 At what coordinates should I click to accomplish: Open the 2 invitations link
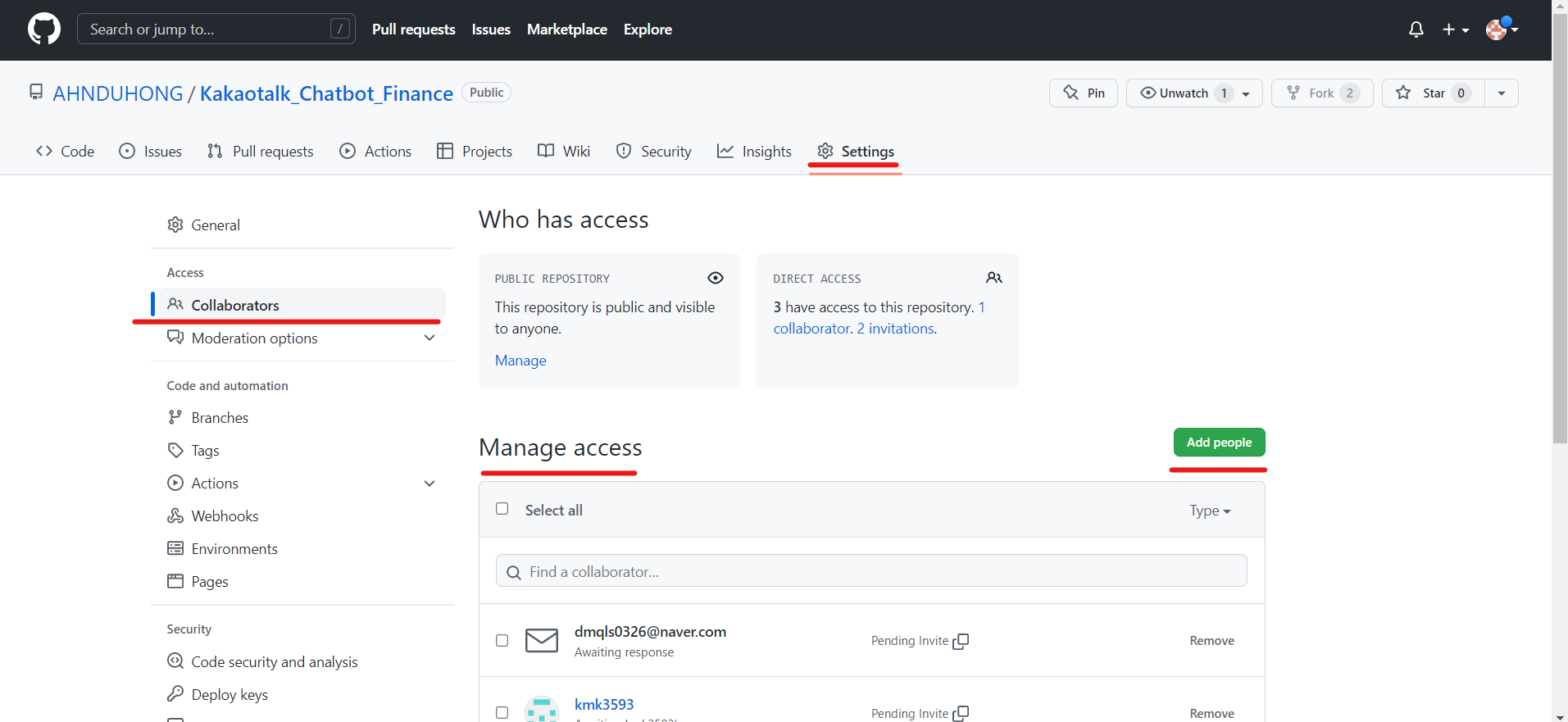895,329
